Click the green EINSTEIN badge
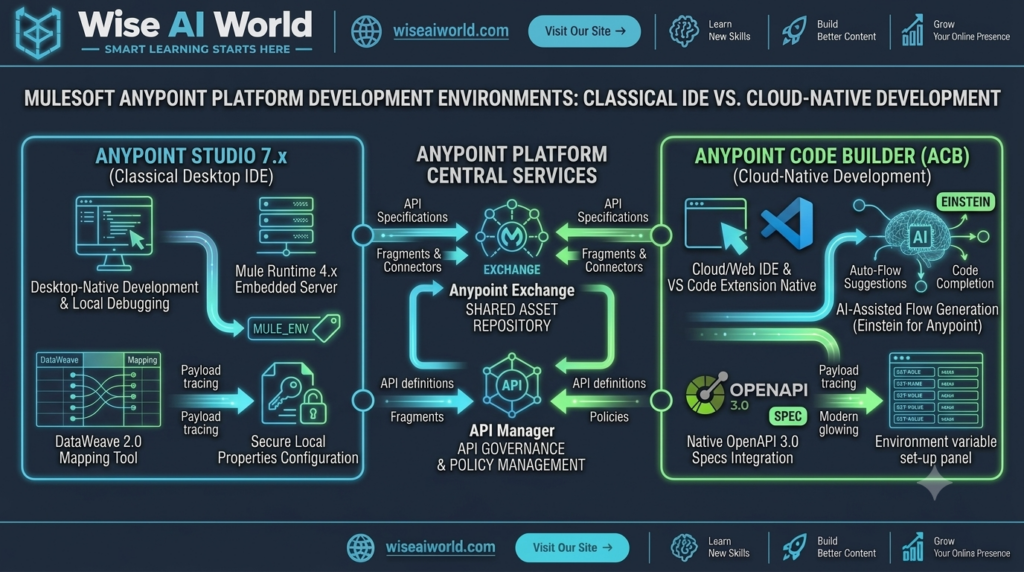The height and width of the screenshot is (572, 1024). (x=965, y=202)
